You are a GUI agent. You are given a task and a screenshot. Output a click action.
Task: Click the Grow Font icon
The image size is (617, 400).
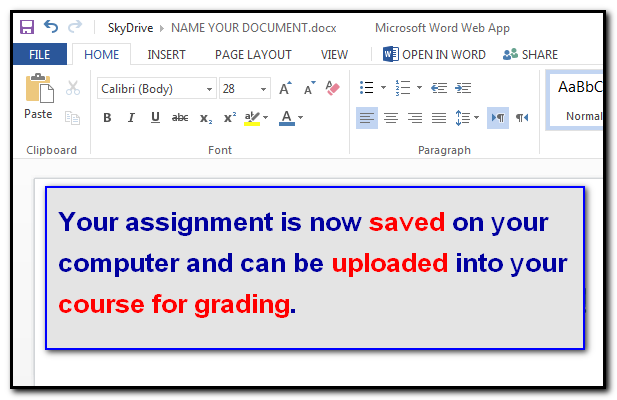286,88
